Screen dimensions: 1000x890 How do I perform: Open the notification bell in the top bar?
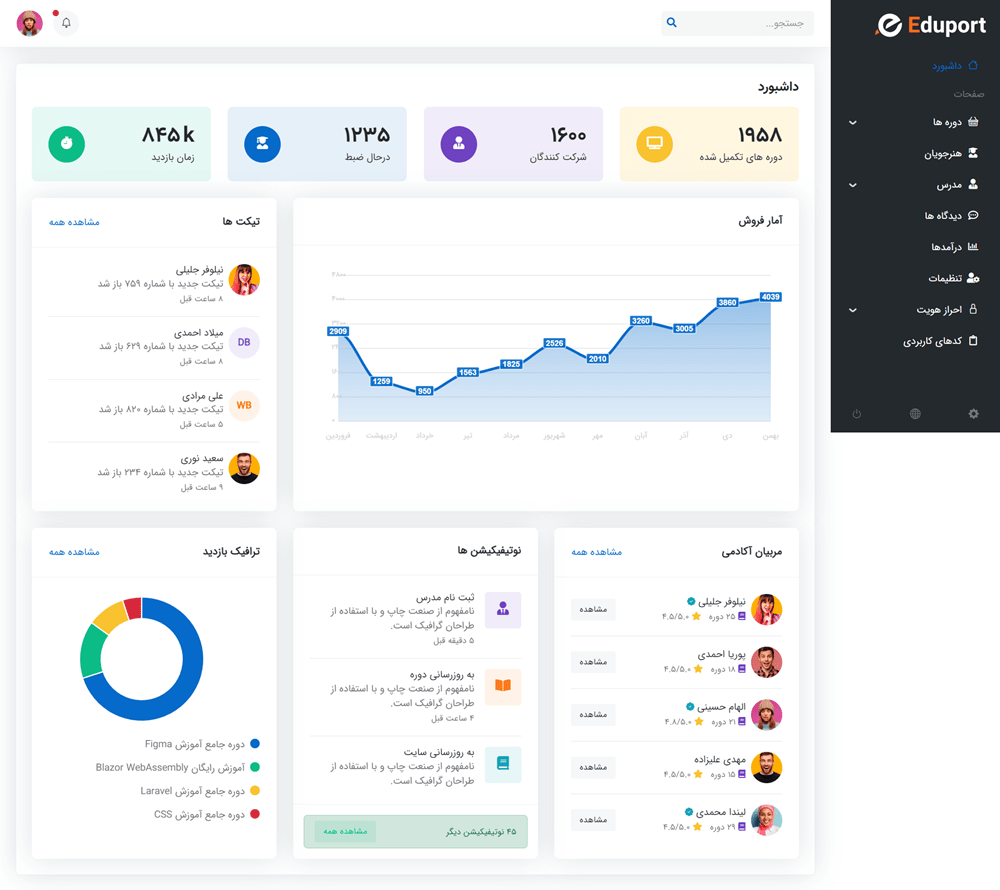point(66,23)
